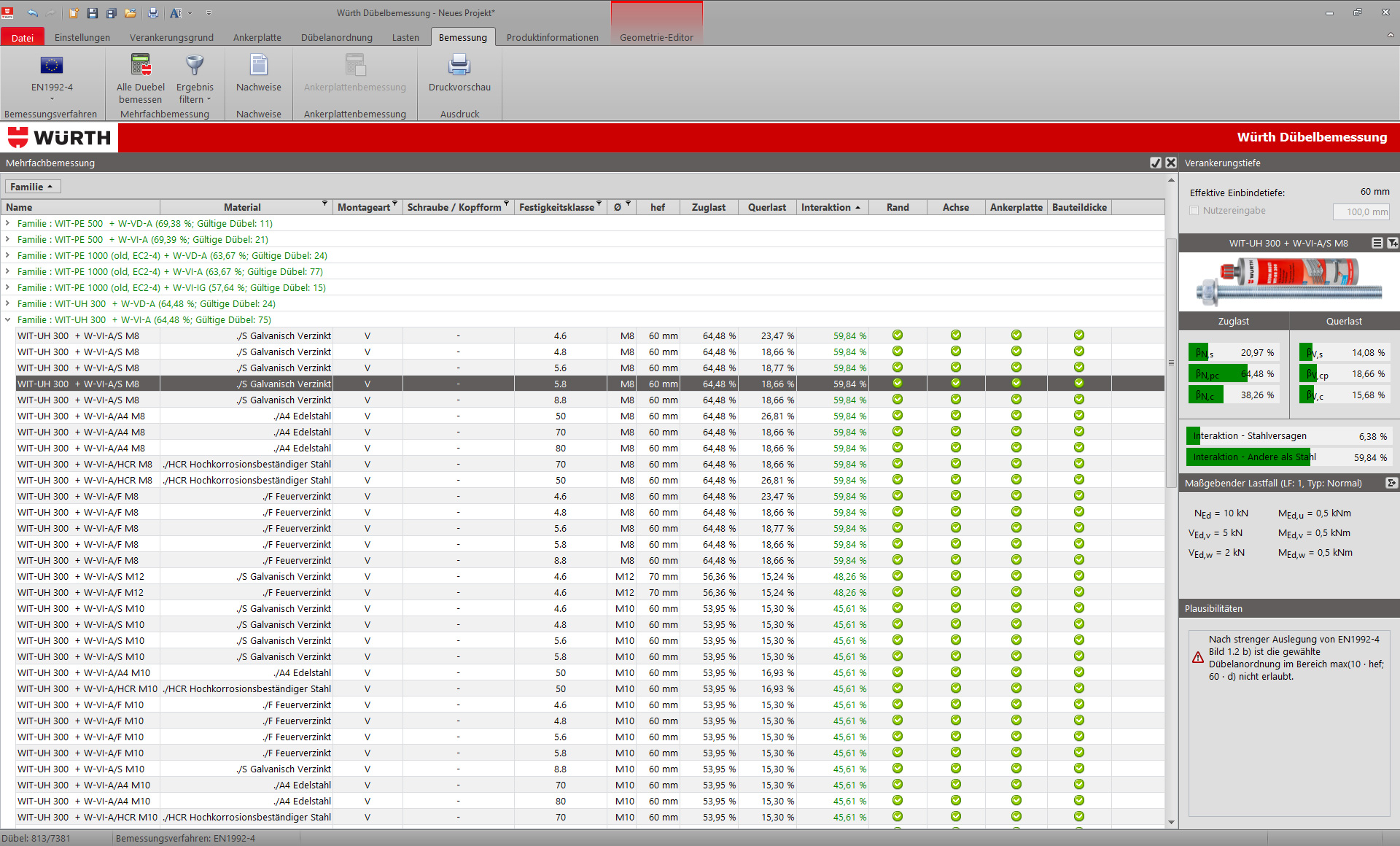Expand Familie WIT-PE 500 + W-VD-A group
The width and height of the screenshot is (1400, 846).
click(x=7, y=223)
